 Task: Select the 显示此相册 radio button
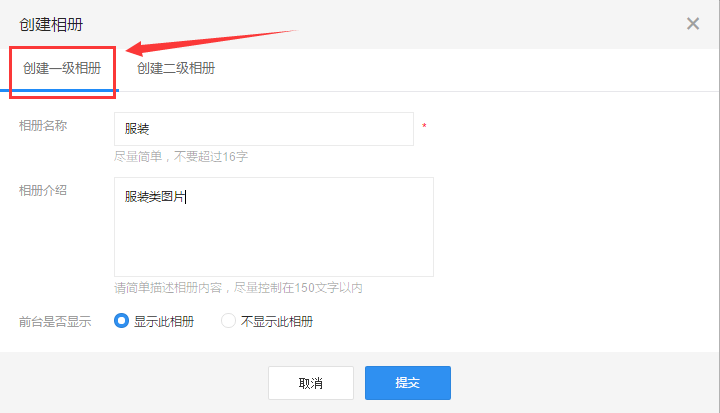(x=122, y=321)
